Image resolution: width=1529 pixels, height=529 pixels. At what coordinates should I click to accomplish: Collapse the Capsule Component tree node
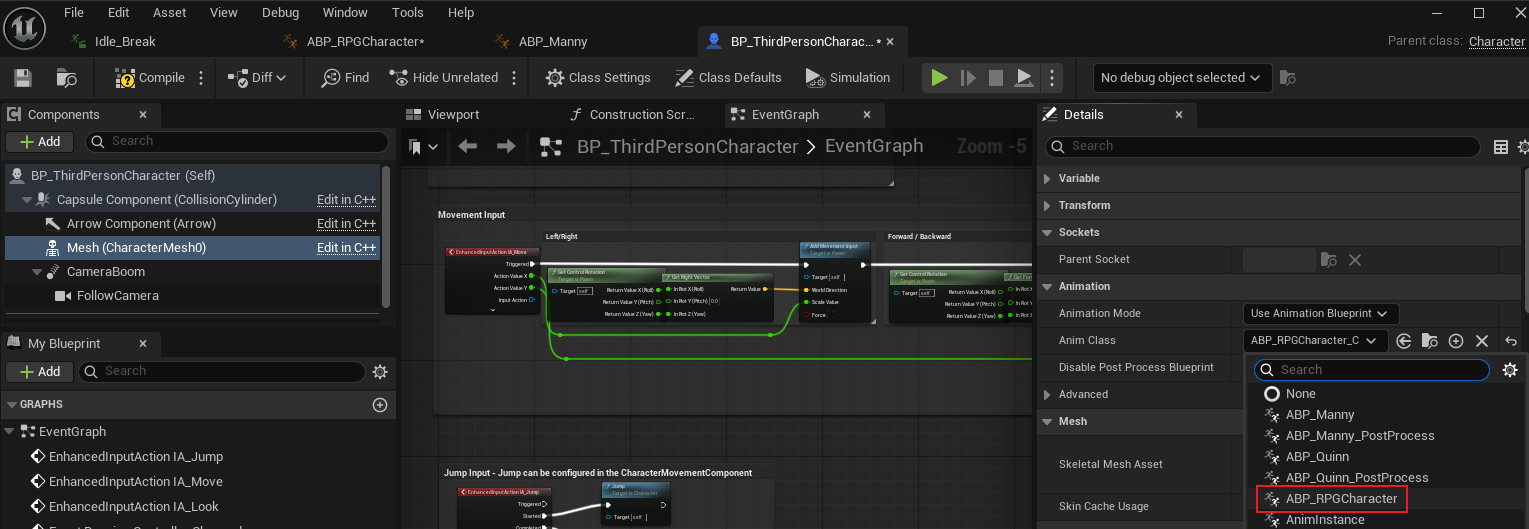(x=25, y=200)
